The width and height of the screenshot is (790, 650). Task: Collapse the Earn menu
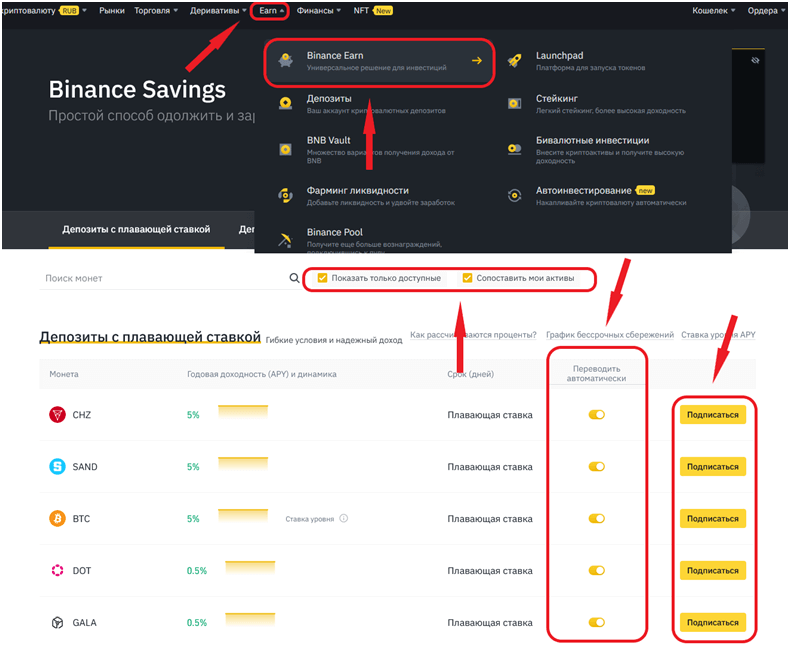click(x=272, y=11)
